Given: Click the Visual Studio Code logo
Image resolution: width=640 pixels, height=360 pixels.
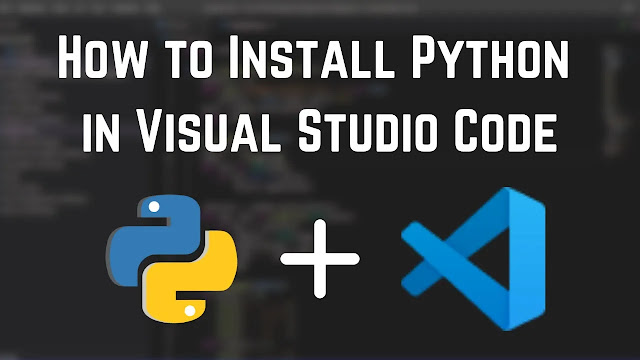Looking at the screenshot, I should (x=473, y=259).
